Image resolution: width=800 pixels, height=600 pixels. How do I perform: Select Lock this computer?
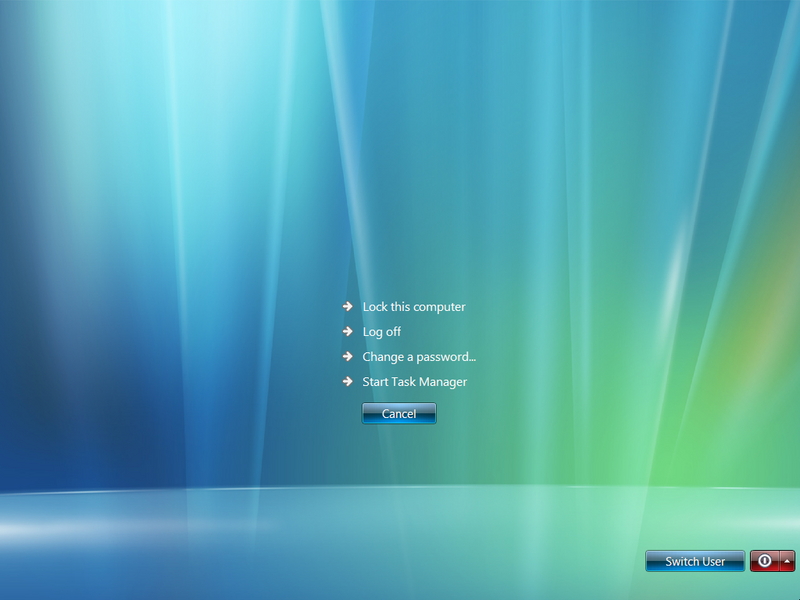coord(414,307)
